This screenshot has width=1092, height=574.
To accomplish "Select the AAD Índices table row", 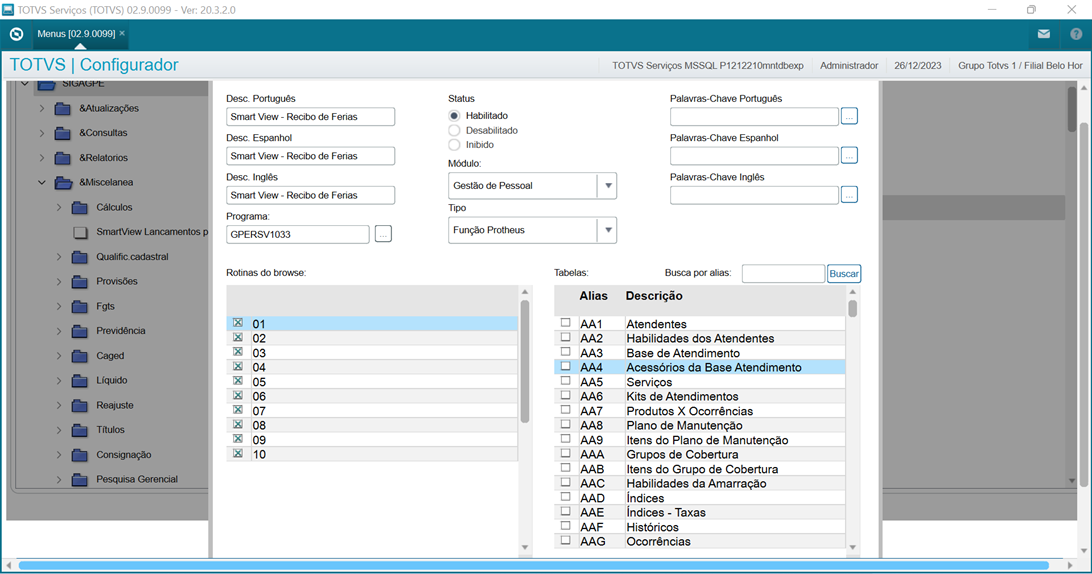I will coord(699,497).
